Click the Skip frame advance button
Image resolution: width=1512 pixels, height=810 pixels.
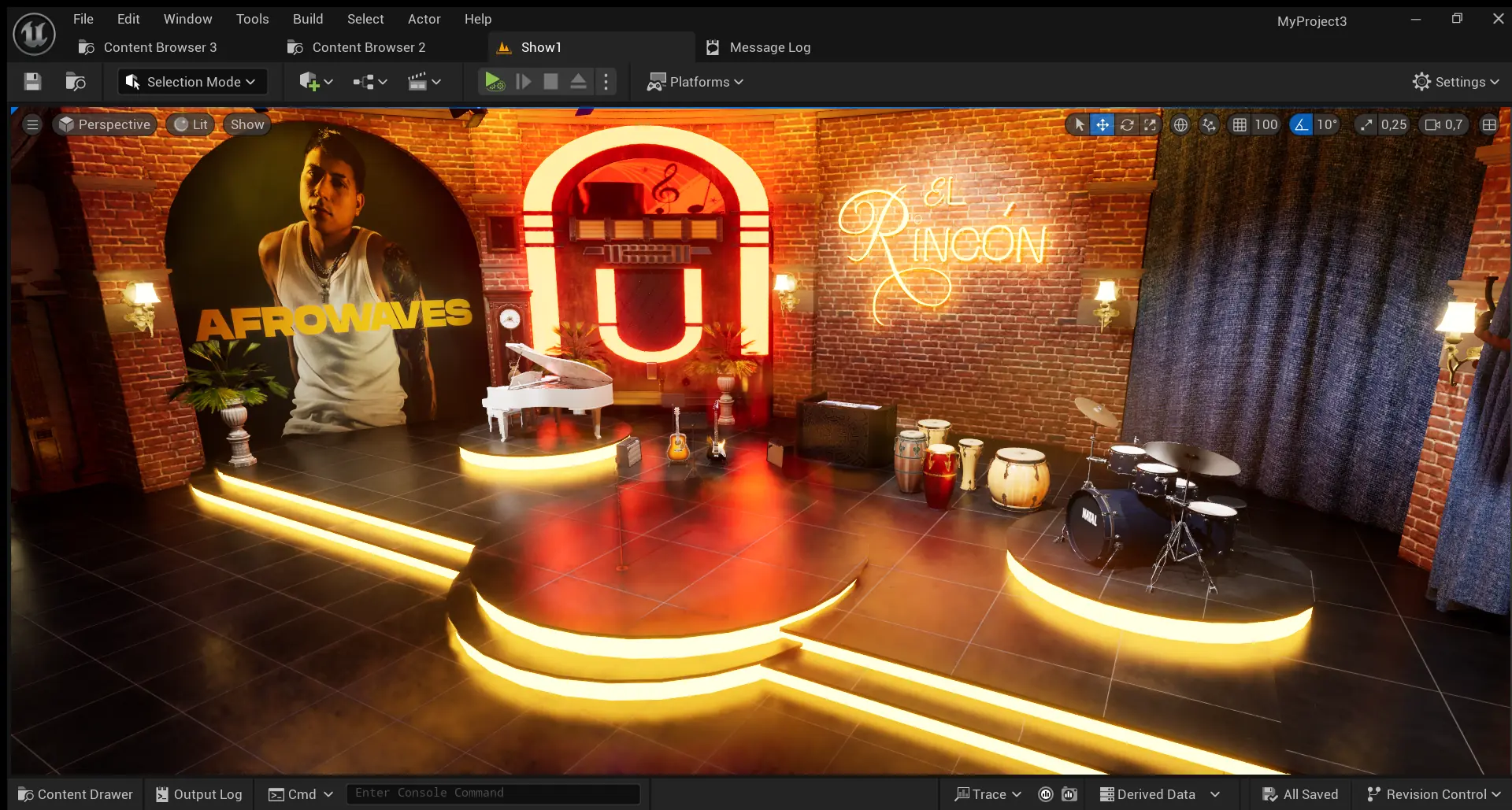(523, 82)
